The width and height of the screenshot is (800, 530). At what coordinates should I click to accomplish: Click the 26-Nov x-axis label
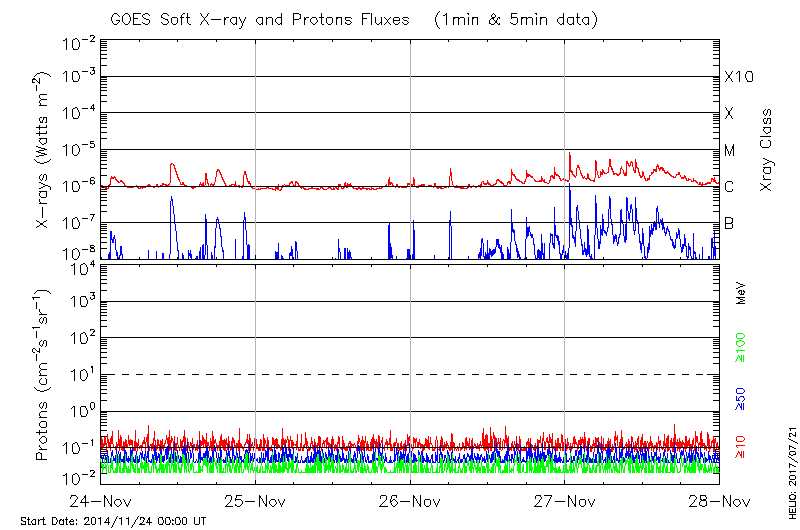coord(411,501)
